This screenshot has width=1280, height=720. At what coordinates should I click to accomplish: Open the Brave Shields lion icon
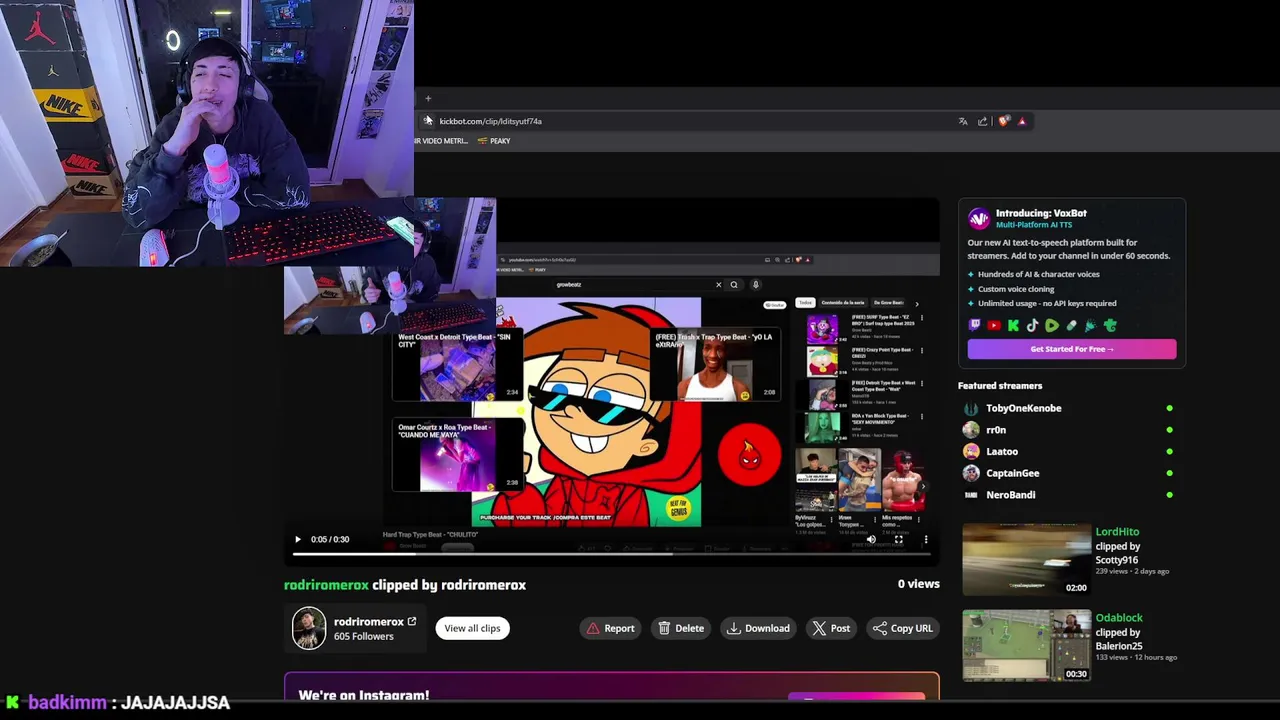1004,121
